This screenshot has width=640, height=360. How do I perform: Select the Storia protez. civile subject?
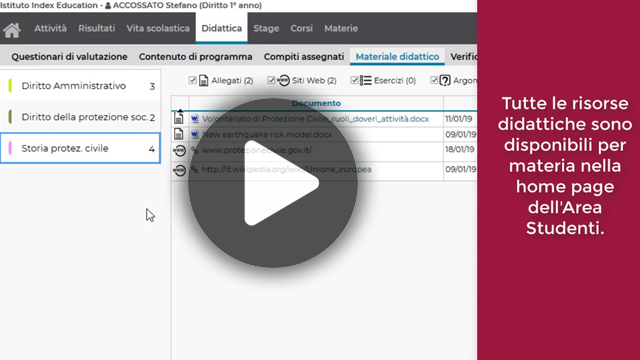[x=80, y=148]
